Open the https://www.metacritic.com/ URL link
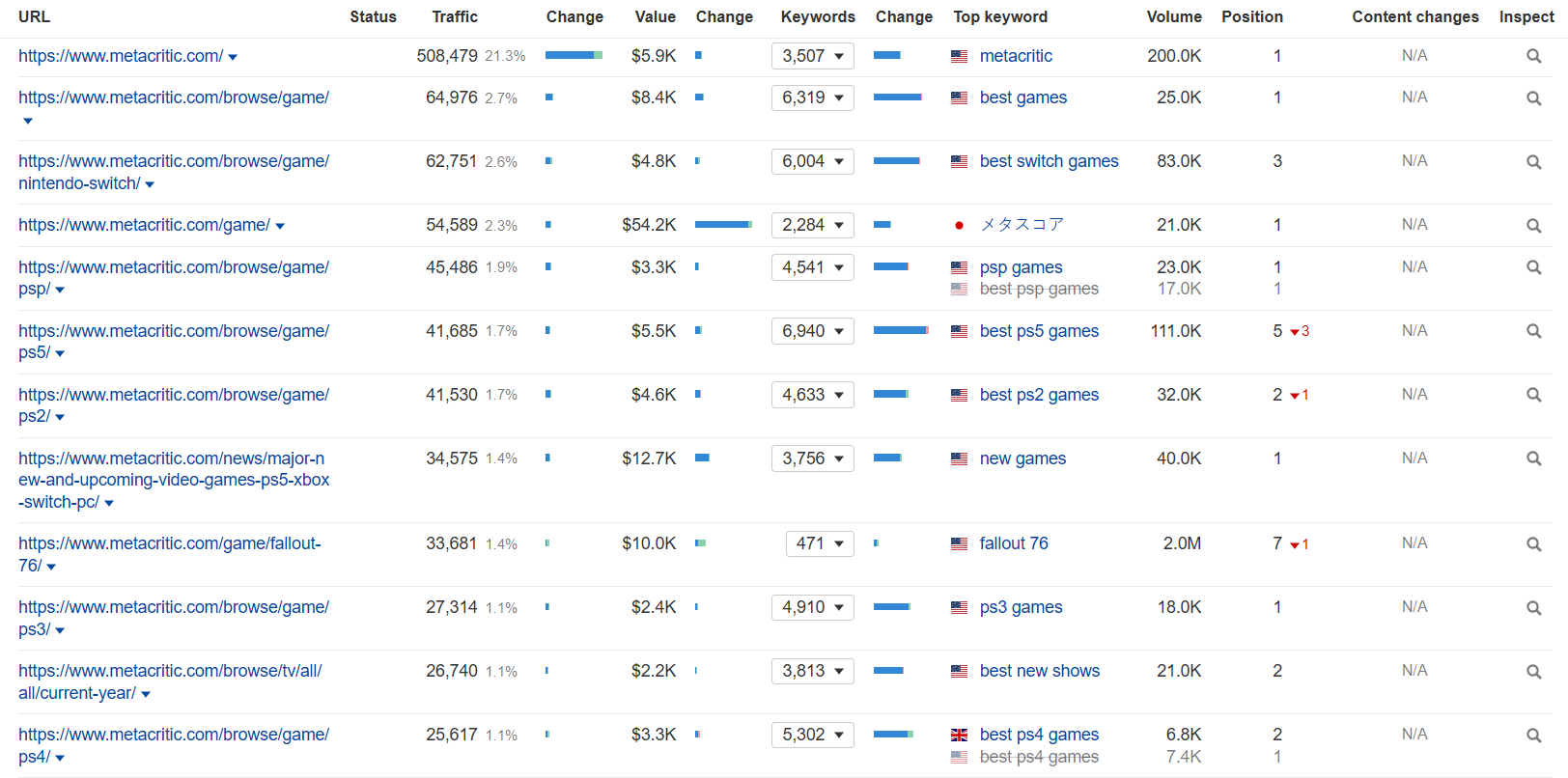 tap(121, 56)
